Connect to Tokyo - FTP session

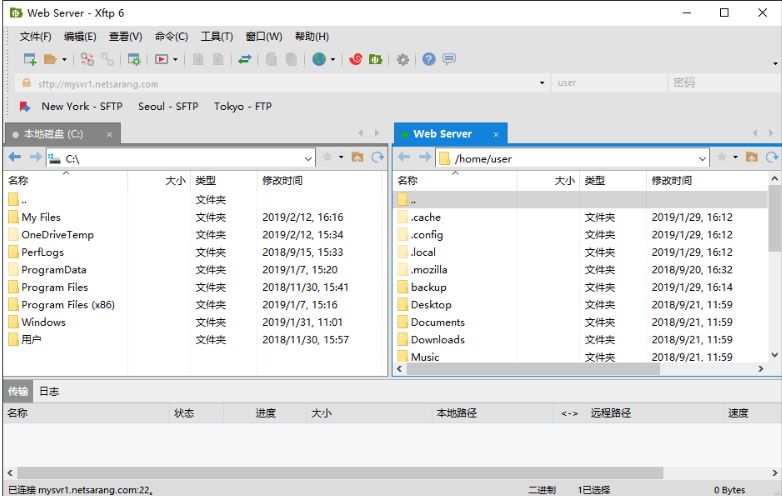coord(243,106)
